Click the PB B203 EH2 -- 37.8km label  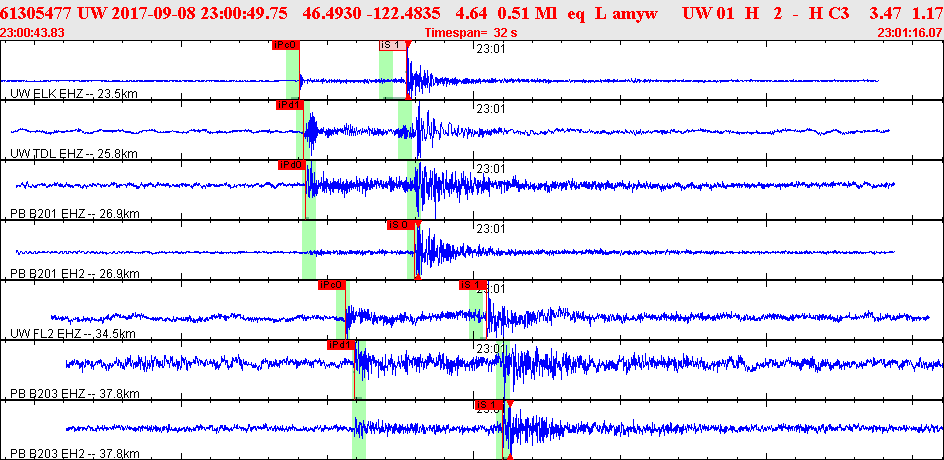coord(75,454)
